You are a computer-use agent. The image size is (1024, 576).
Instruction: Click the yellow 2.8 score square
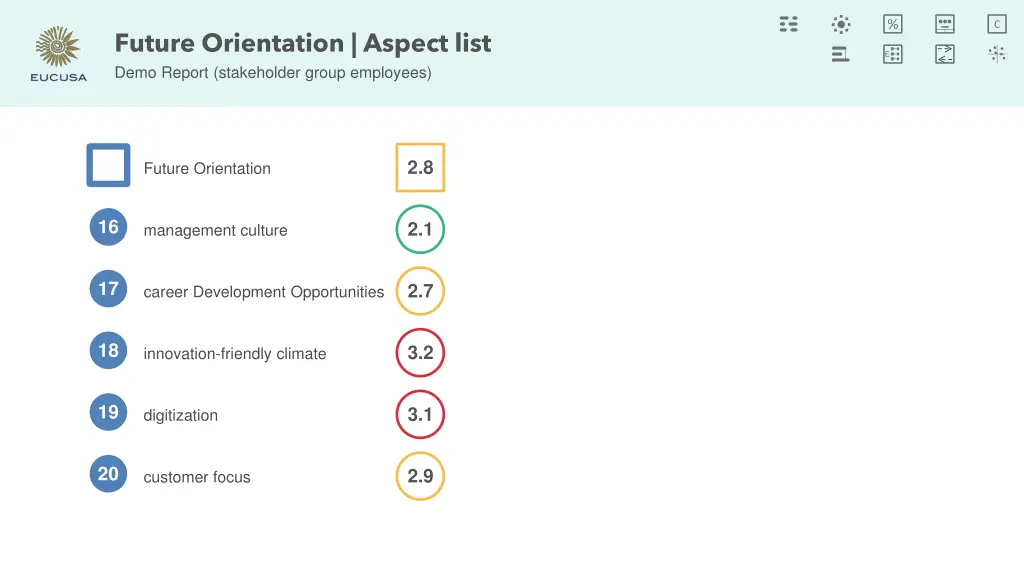click(420, 168)
